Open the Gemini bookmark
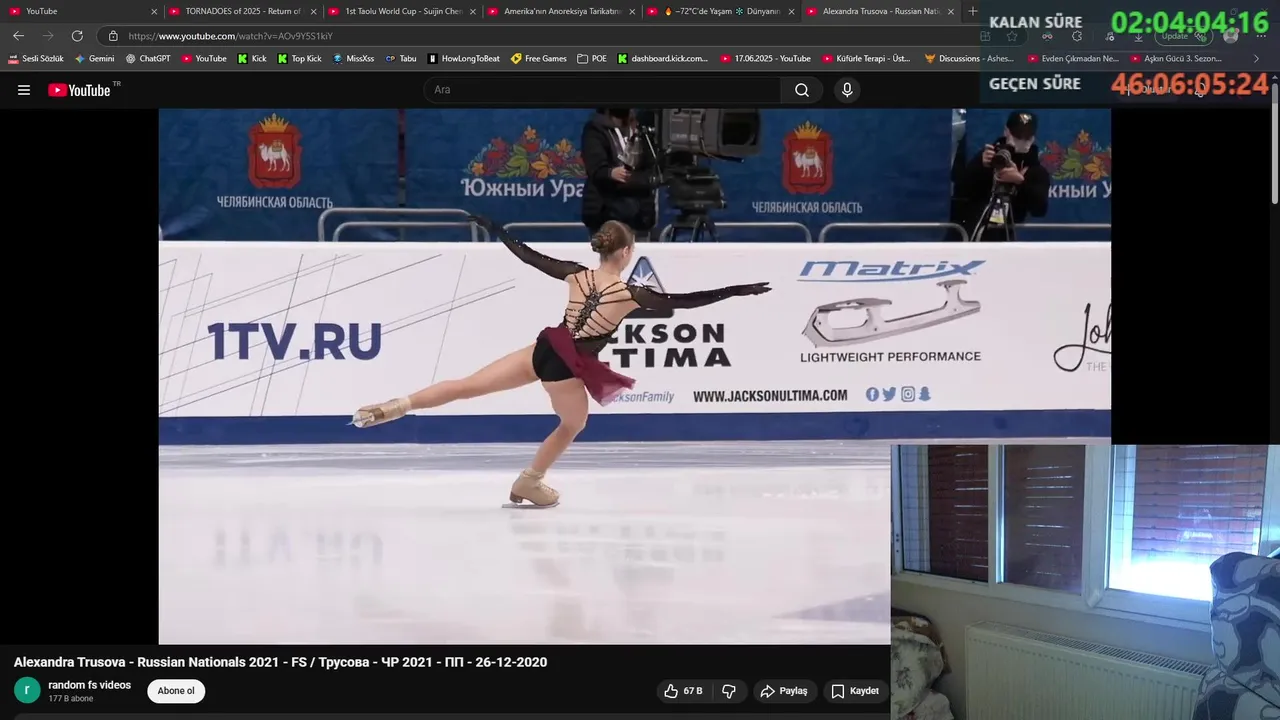This screenshot has height=720, width=1280. [x=94, y=58]
